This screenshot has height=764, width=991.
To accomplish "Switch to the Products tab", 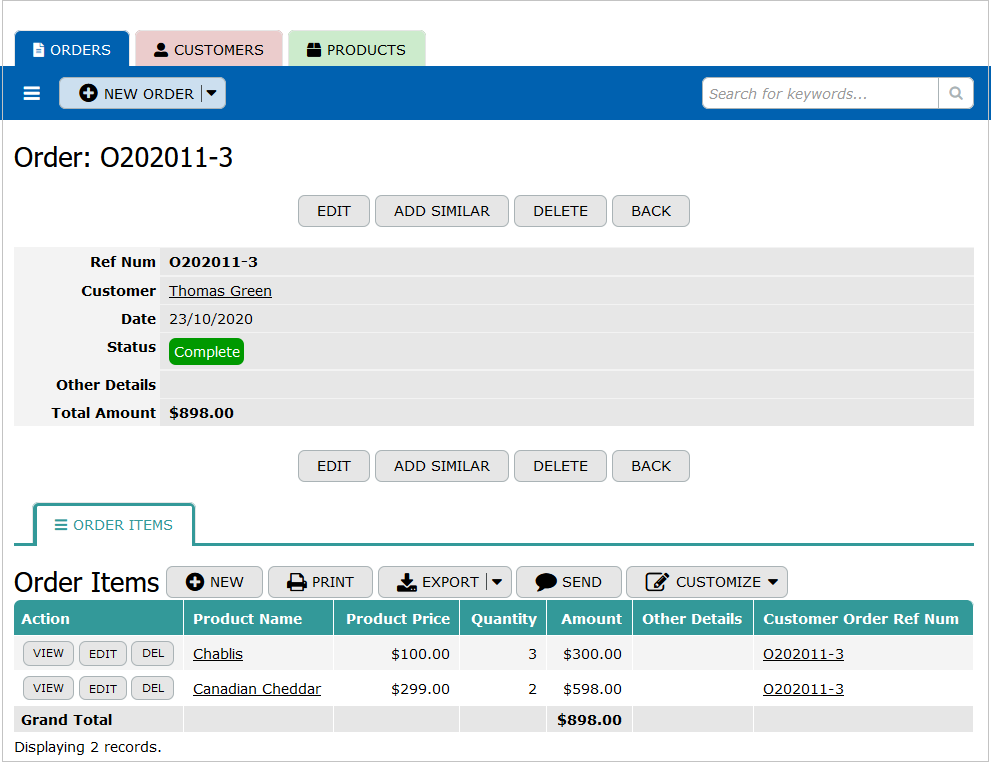I will click(356, 49).
